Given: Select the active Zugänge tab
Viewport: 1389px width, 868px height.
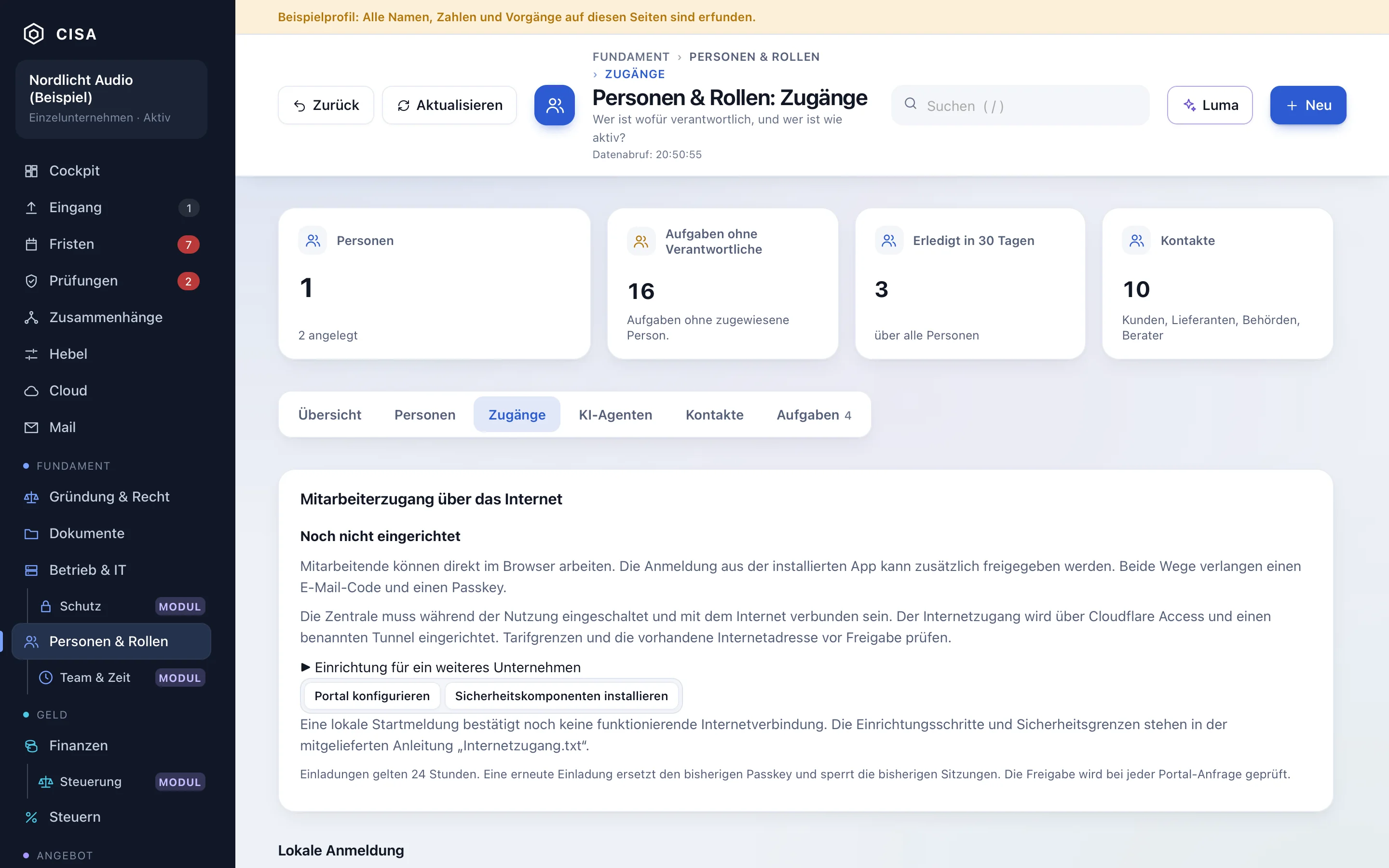Looking at the screenshot, I should pos(517,415).
